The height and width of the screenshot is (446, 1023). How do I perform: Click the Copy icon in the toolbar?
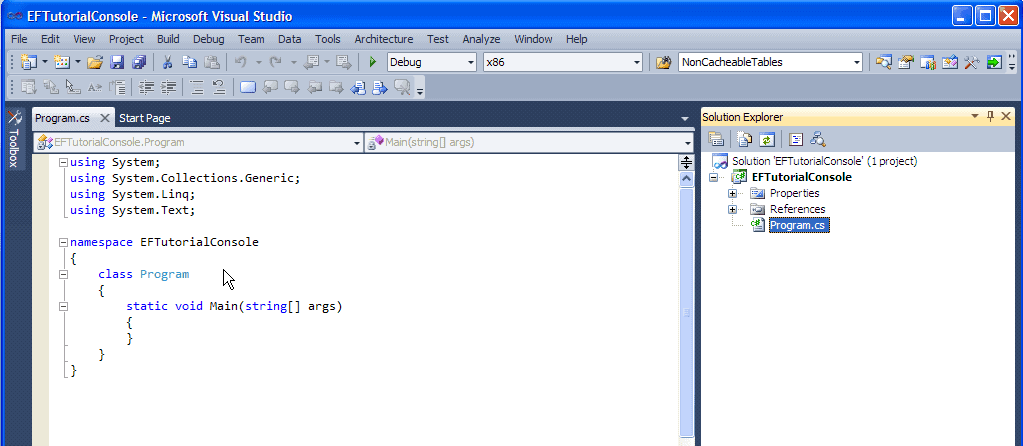point(189,62)
